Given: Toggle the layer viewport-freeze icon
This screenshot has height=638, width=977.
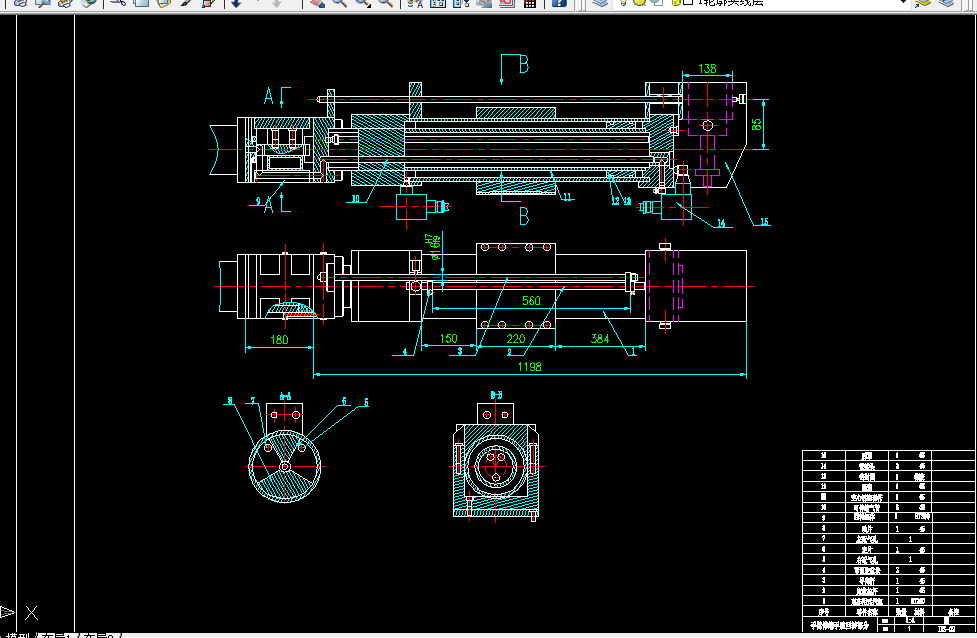Looking at the screenshot, I should pos(656,2).
